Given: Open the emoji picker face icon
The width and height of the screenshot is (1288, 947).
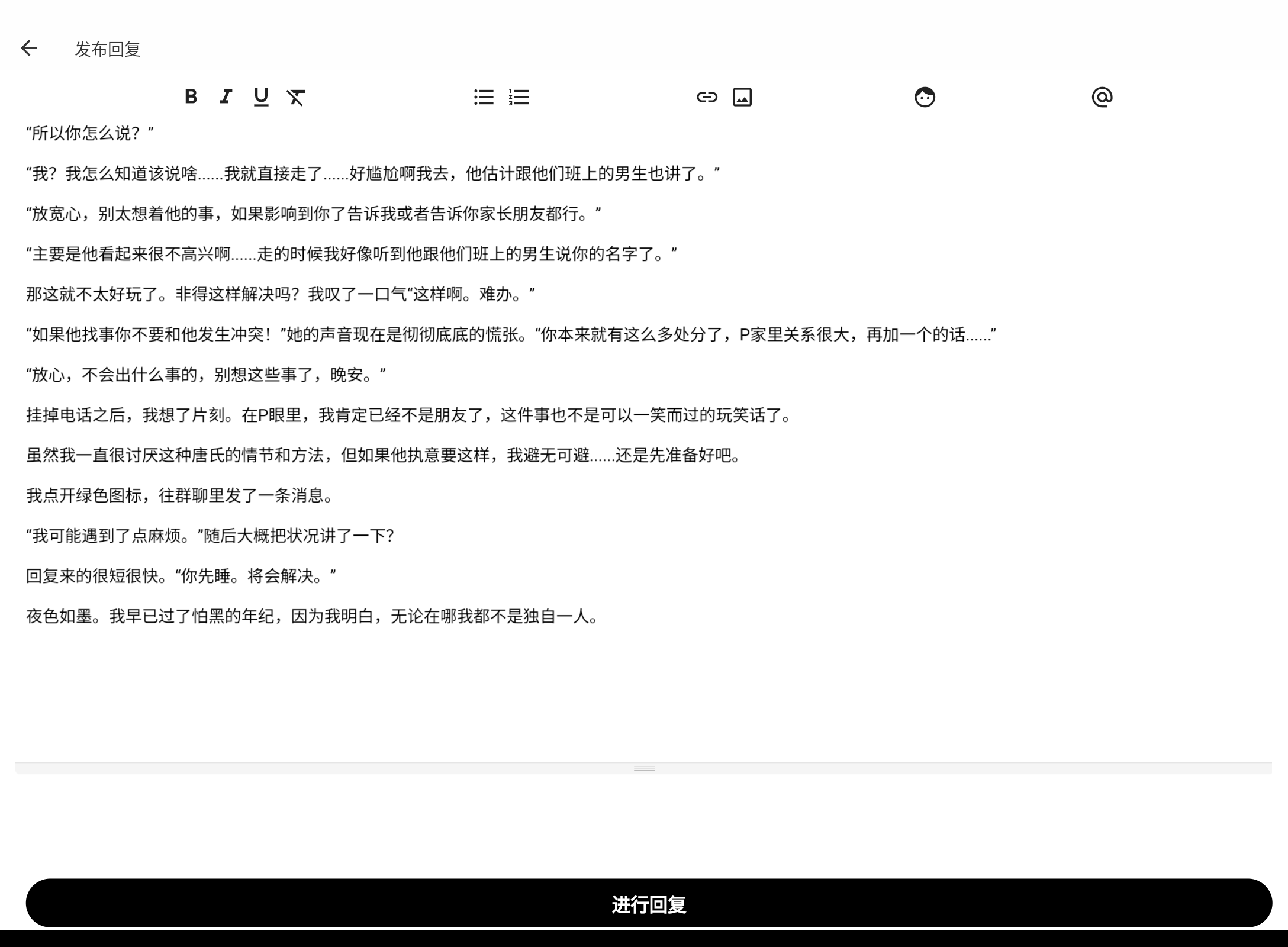Looking at the screenshot, I should click(x=925, y=97).
